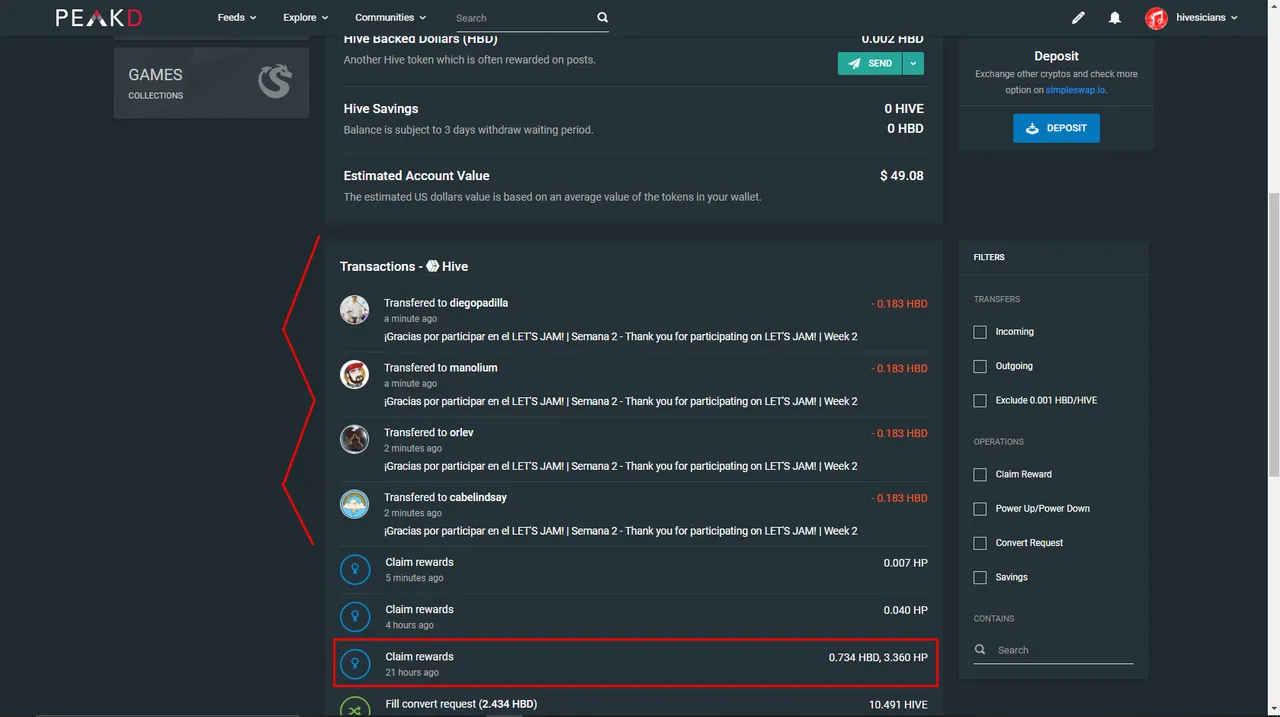The height and width of the screenshot is (717, 1280).
Task: Click the 0.007 HP reward amount
Action: click(906, 563)
